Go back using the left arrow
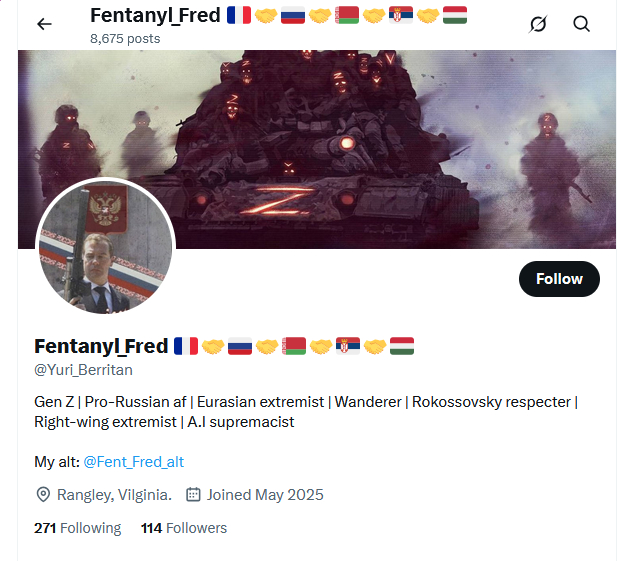The image size is (621, 561). (44, 24)
